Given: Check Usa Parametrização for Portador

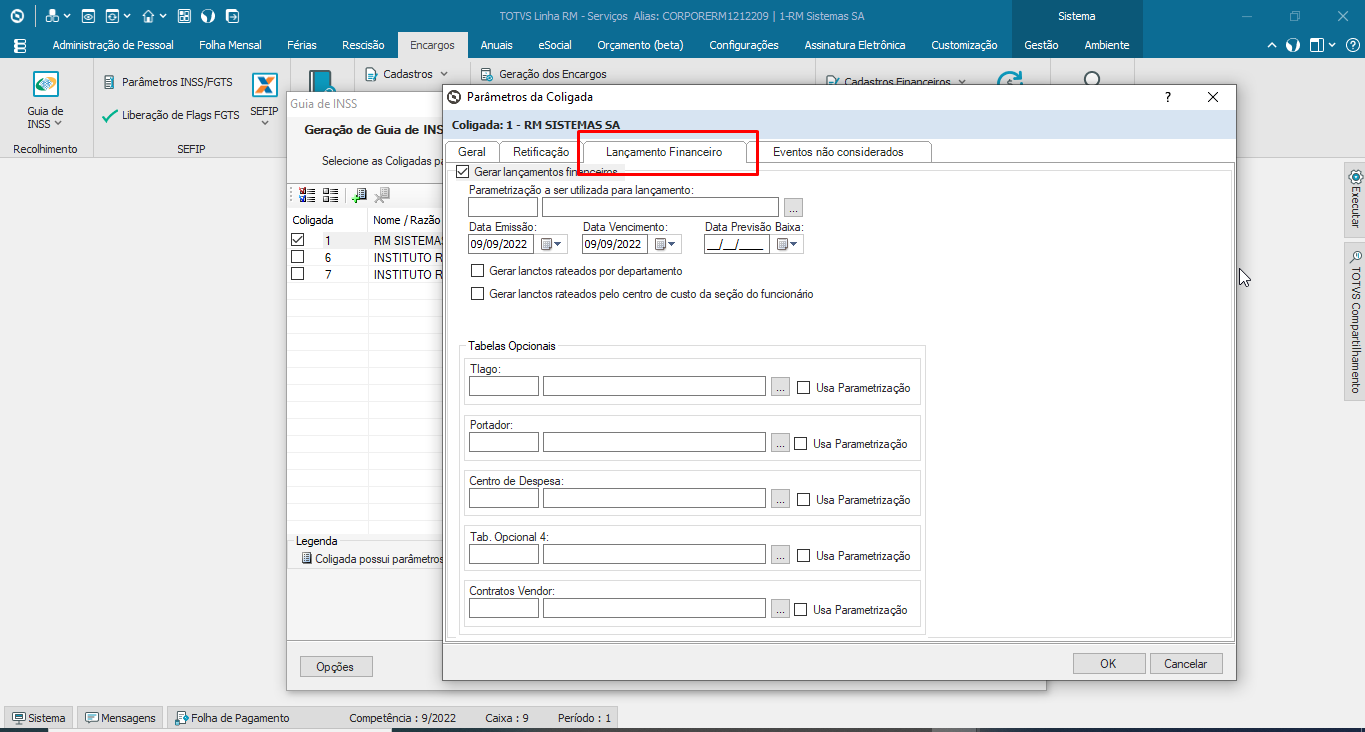Looking at the screenshot, I should 800,444.
